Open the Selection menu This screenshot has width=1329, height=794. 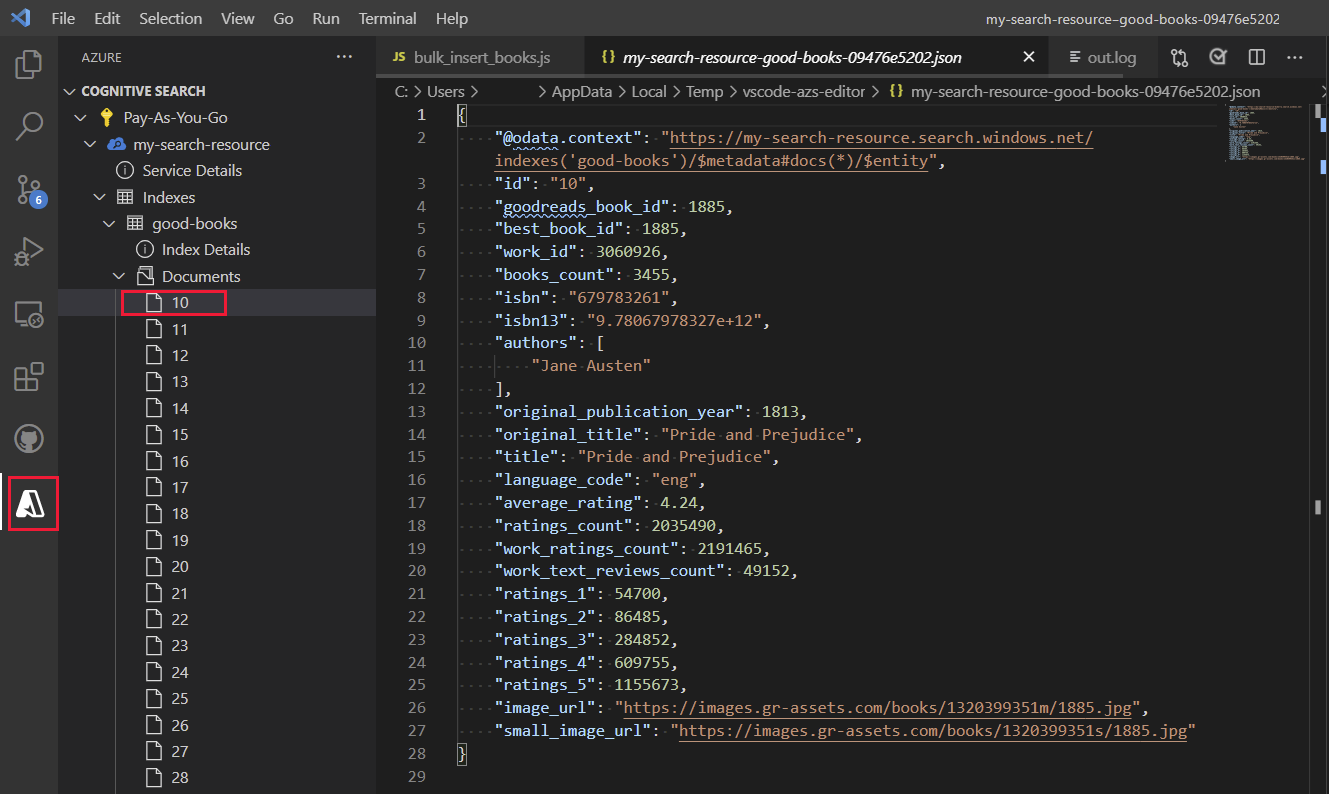pos(170,19)
